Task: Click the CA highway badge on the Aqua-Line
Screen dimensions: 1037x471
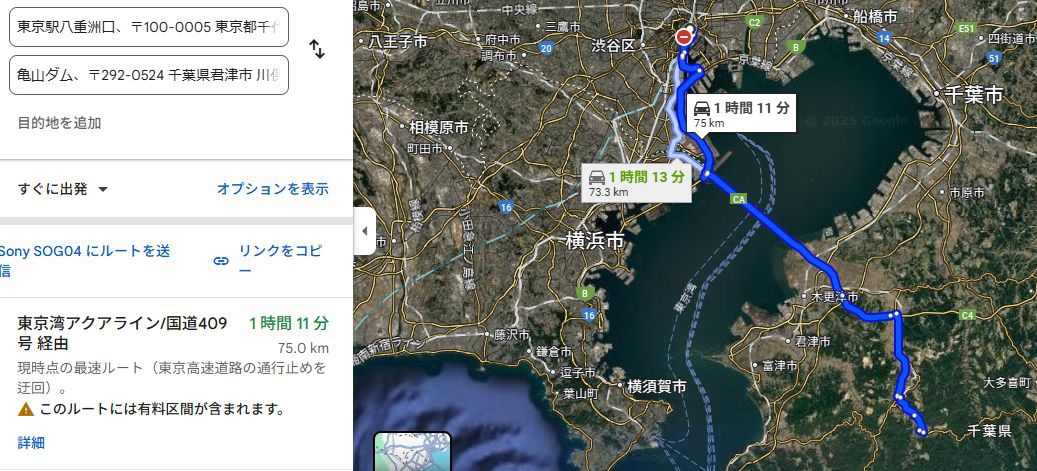Action: pos(739,198)
